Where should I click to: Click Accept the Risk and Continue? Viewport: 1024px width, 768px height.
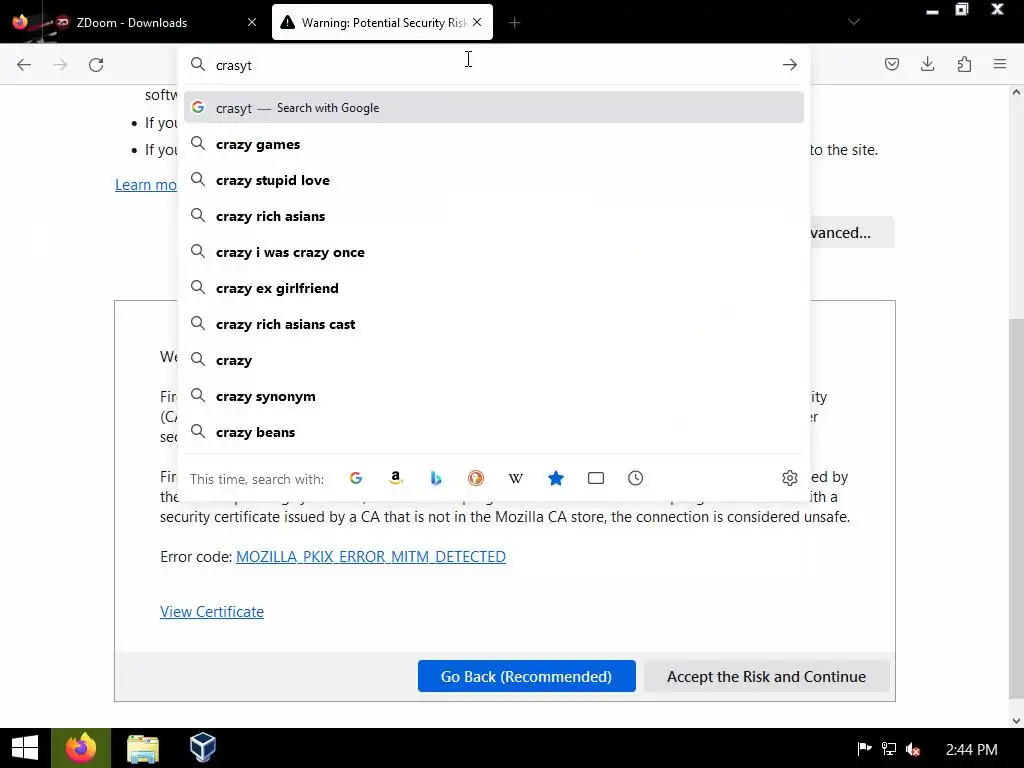coord(766,676)
